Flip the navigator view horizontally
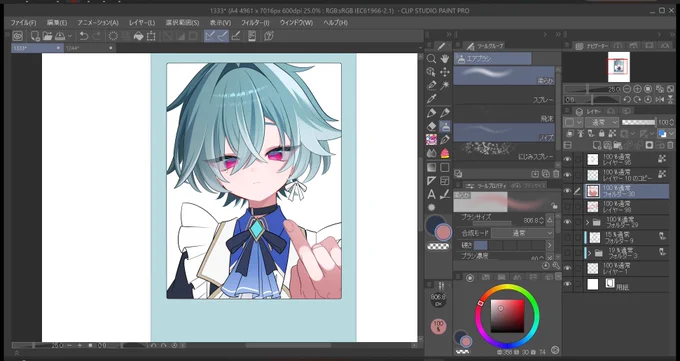 point(660,99)
